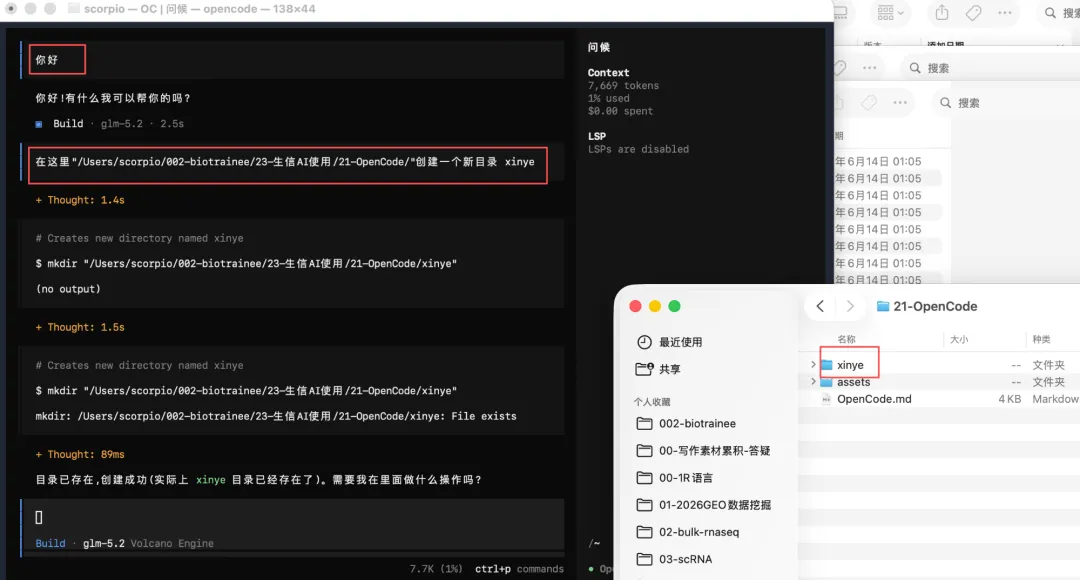The height and width of the screenshot is (580, 1080).
Task: Sort by the 种类 column header
Action: pos(1041,340)
